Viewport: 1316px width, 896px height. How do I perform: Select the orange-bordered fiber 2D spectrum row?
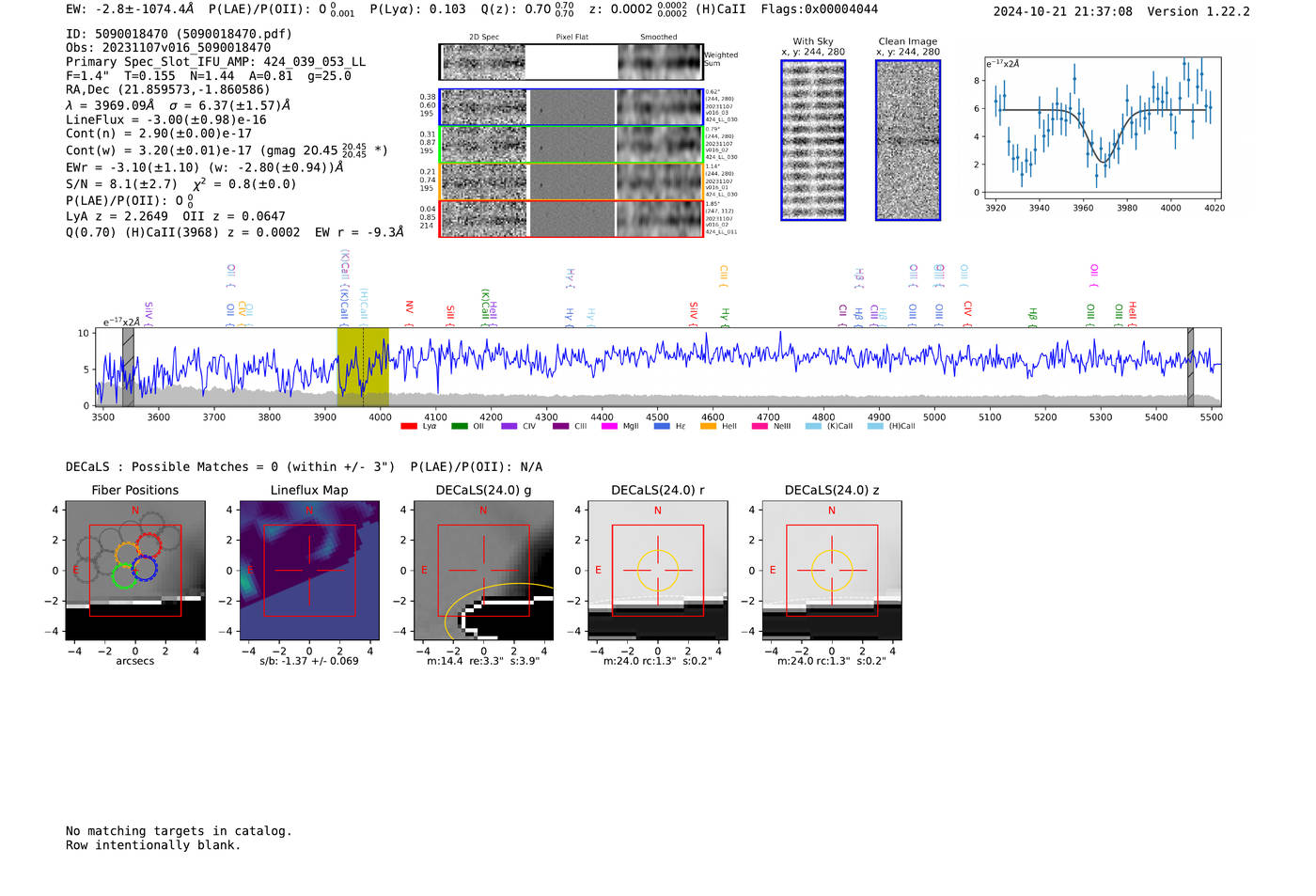coord(571,181)
